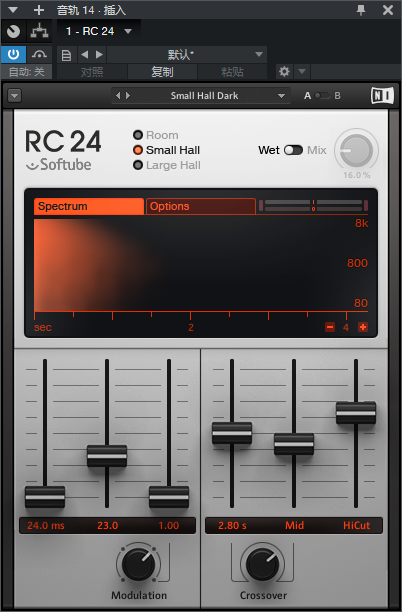The width and height of the screenshot is (402, 612).
Task: Open the routing/channel editor icon
Action: pos(39,31)
